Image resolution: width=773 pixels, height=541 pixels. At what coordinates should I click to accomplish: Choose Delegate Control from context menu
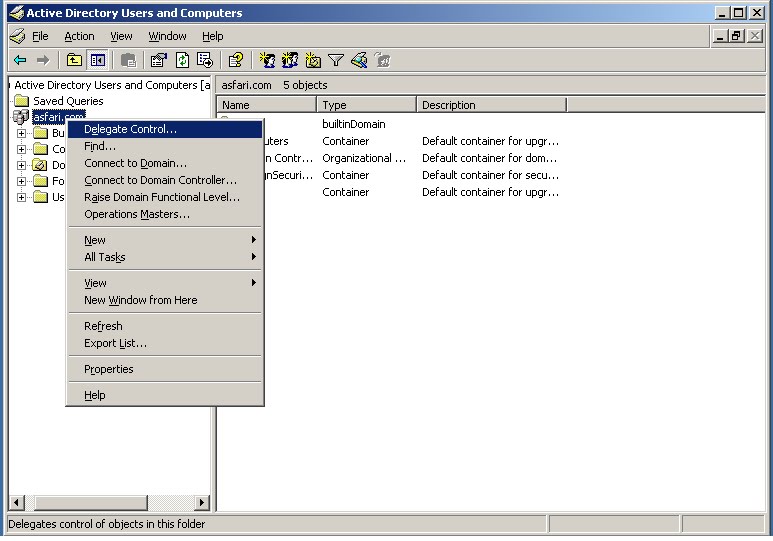(165, 129)
